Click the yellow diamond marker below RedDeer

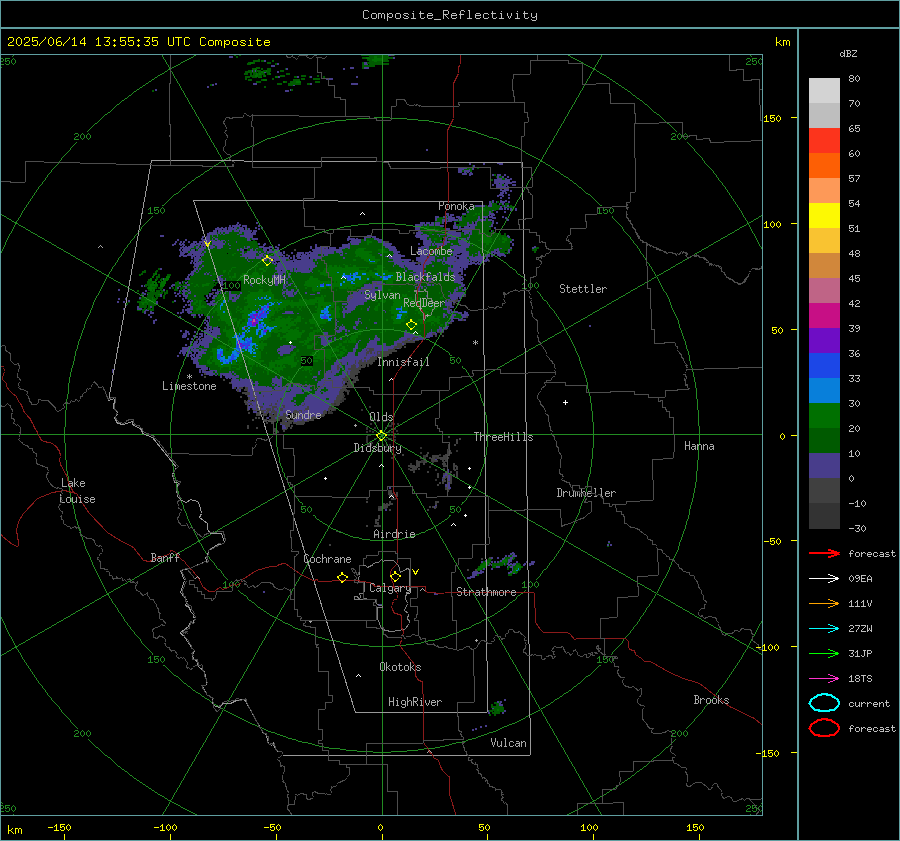411,325
